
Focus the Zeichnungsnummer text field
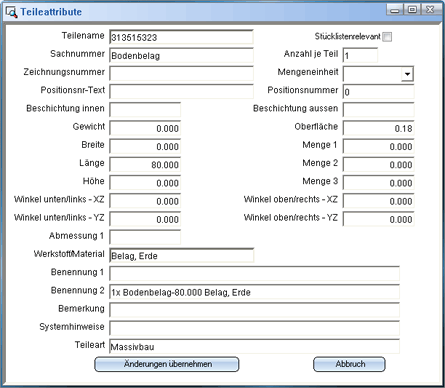(x=181, y=73)
